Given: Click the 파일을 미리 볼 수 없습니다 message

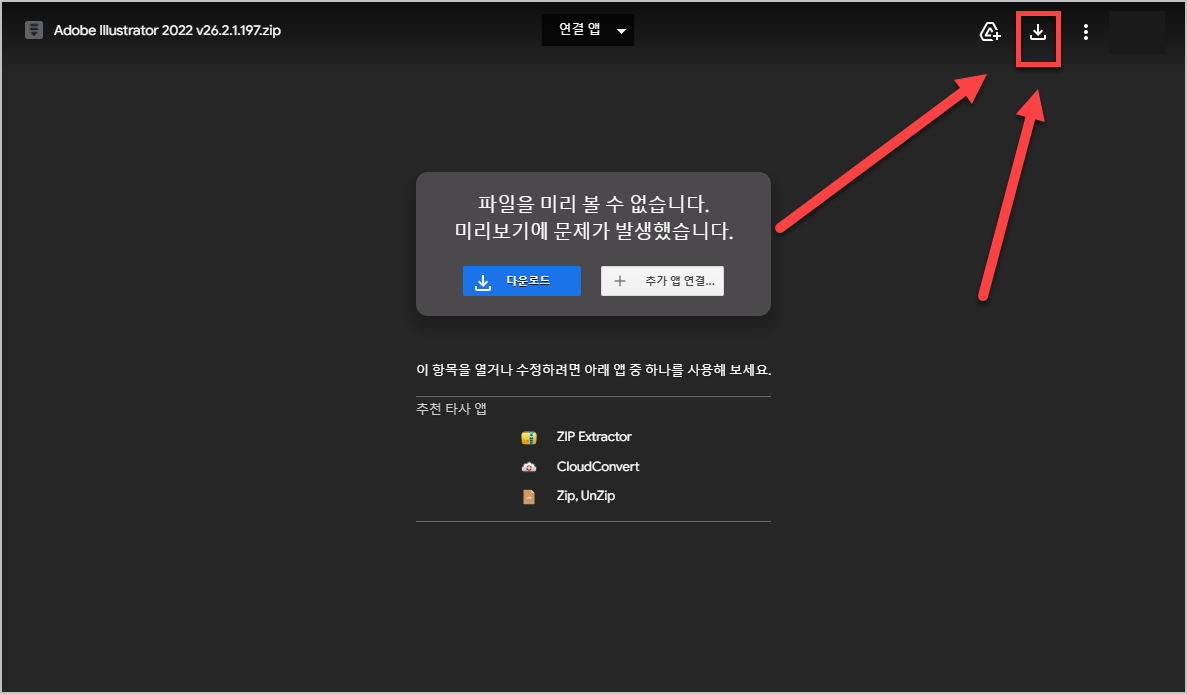Looking at the screenshot, I should coord(594,204).
